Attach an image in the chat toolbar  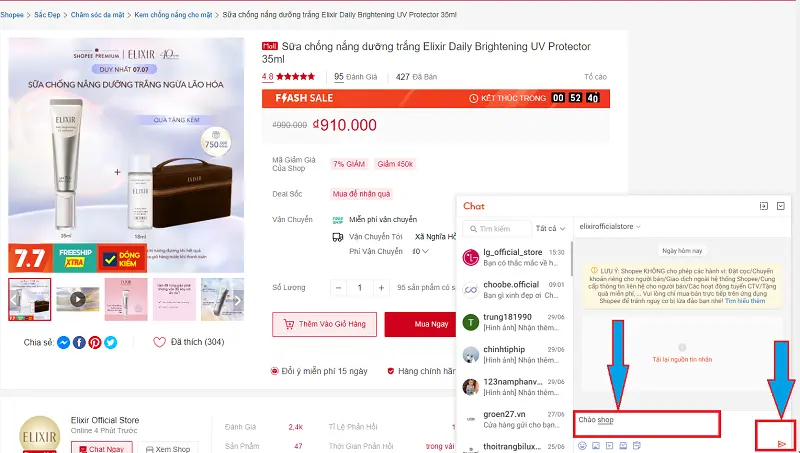pos(596,446)
